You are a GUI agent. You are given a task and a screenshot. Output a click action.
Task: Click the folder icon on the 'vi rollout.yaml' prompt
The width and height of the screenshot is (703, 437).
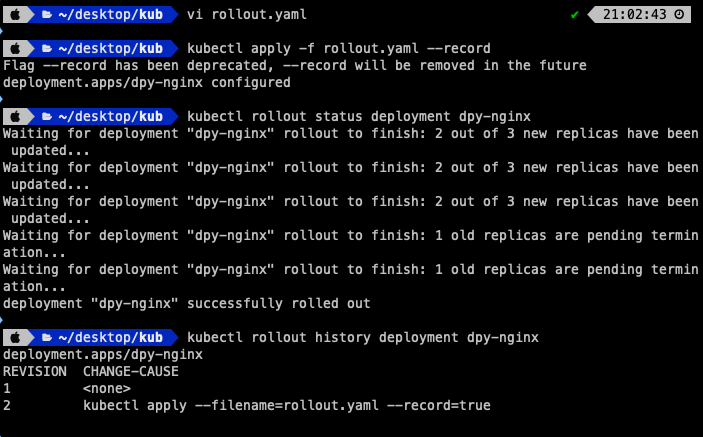(x=47, y=15)
